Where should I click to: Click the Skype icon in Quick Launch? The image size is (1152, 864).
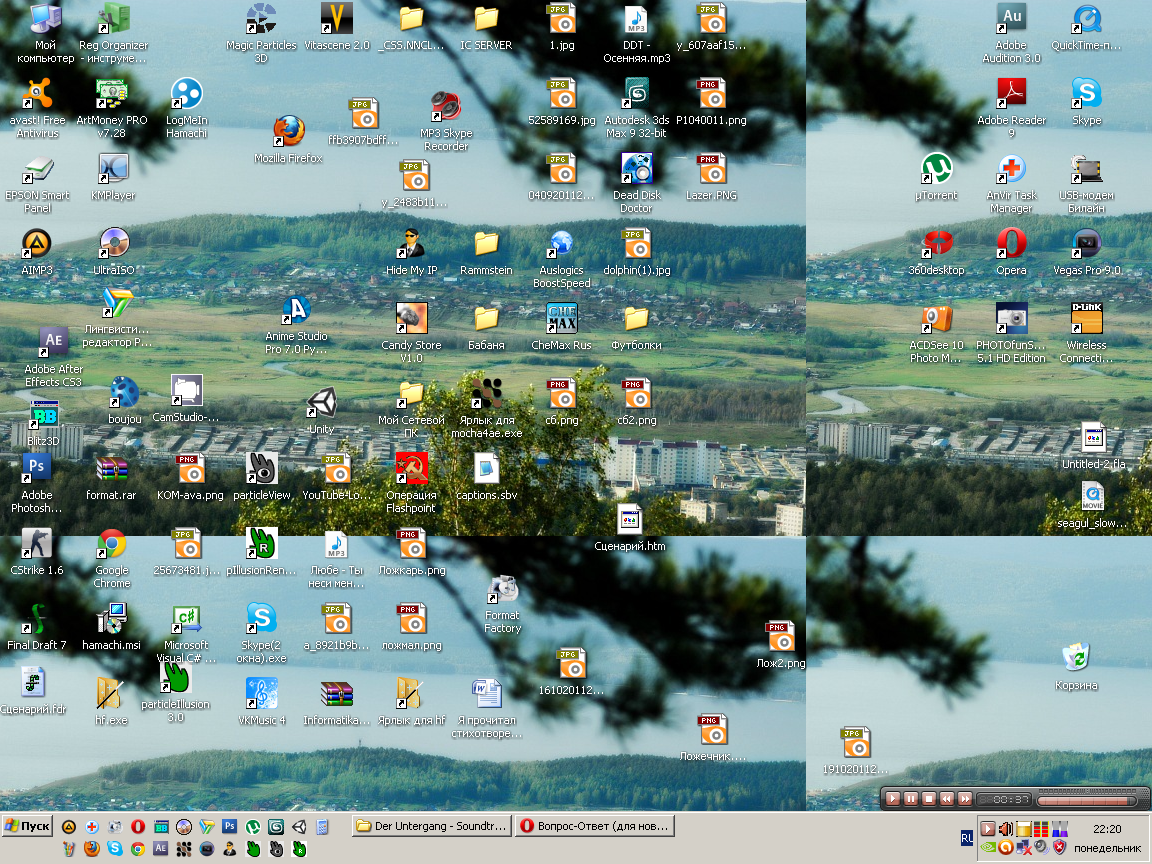click(115, 849)
